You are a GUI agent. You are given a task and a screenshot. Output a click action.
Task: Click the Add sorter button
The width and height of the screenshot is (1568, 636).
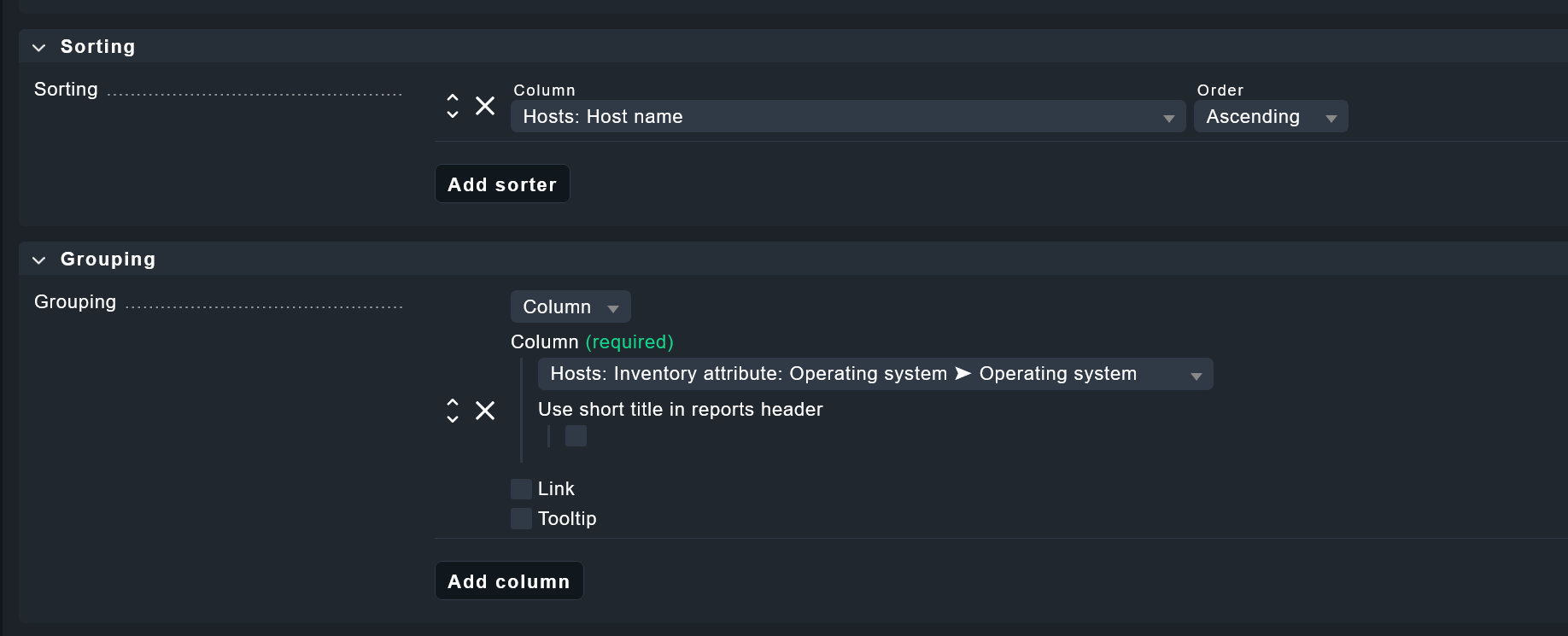tap(502, 184)
